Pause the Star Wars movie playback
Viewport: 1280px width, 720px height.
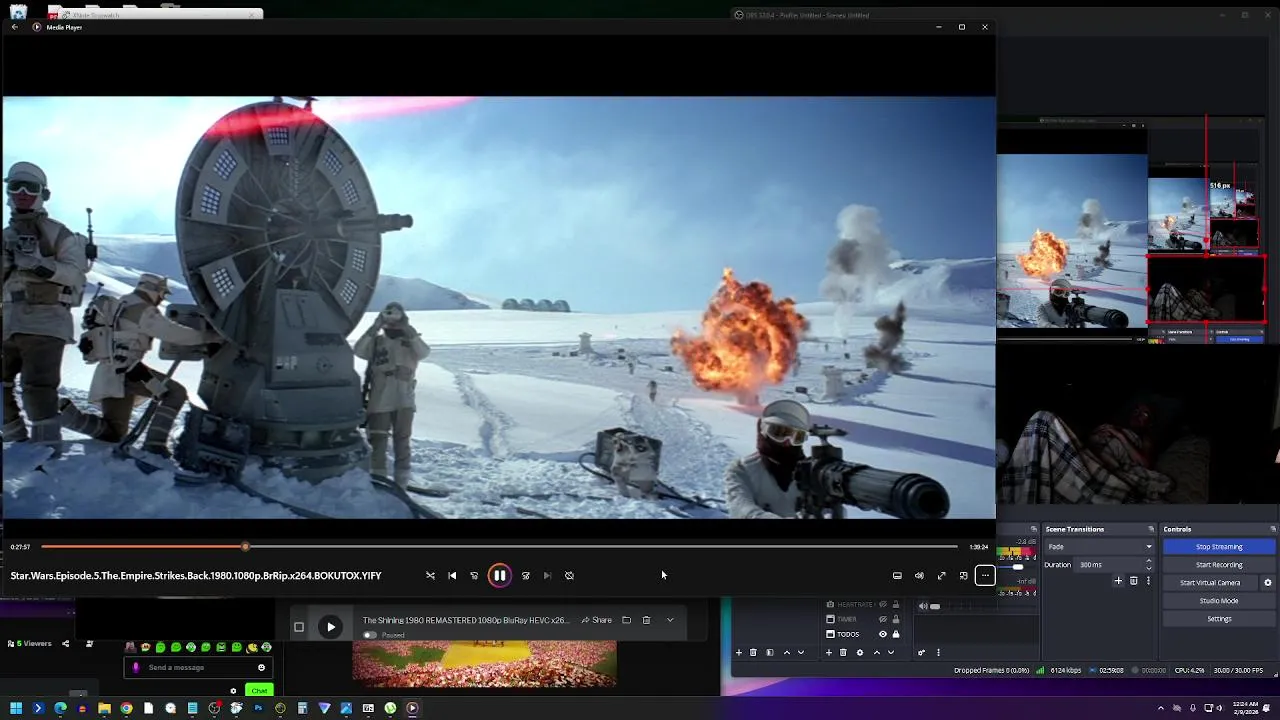pyautogui.click(x=499, y=575)
